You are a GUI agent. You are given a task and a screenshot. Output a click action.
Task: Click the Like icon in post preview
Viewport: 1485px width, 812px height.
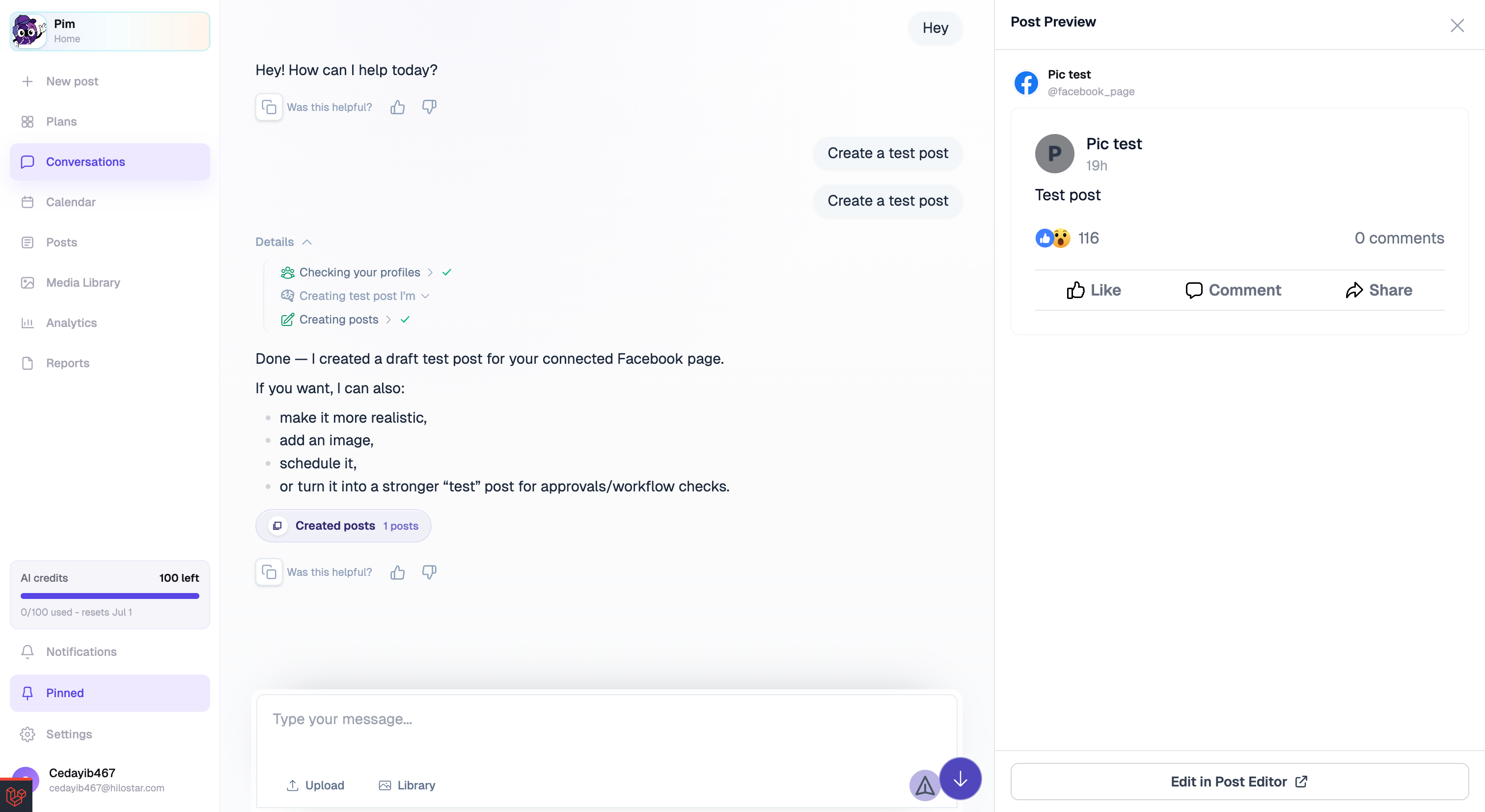tap(1075, 290)
